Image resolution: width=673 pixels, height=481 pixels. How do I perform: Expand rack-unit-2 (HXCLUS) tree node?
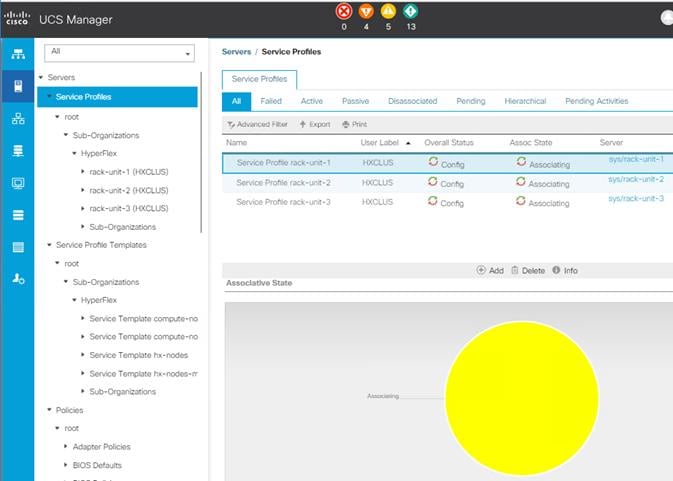click(82, 190)
